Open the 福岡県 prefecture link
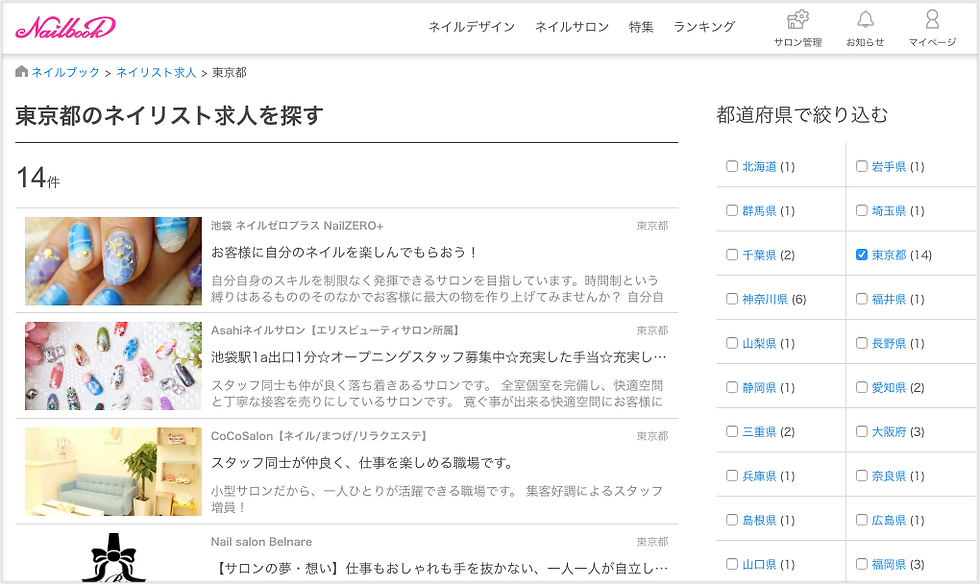The height and width of the screenshot is (584, 980). point(889,565)
